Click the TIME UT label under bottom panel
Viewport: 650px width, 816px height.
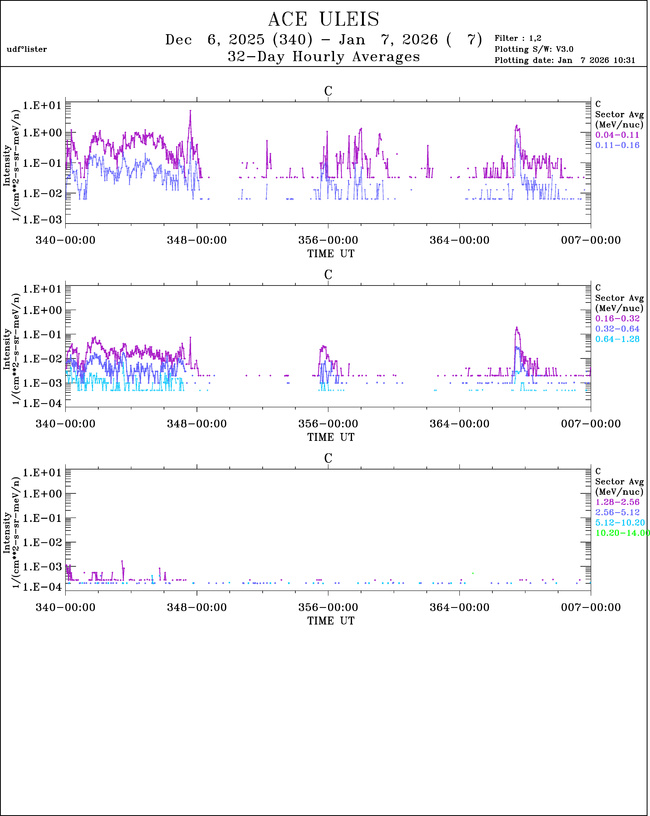pyautogui.click(x=328, y=621)
